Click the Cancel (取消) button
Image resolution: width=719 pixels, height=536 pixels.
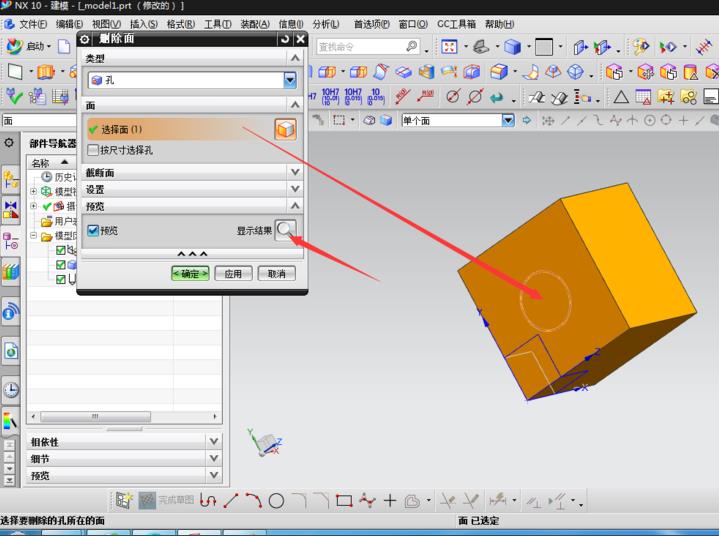coord(276,273)
